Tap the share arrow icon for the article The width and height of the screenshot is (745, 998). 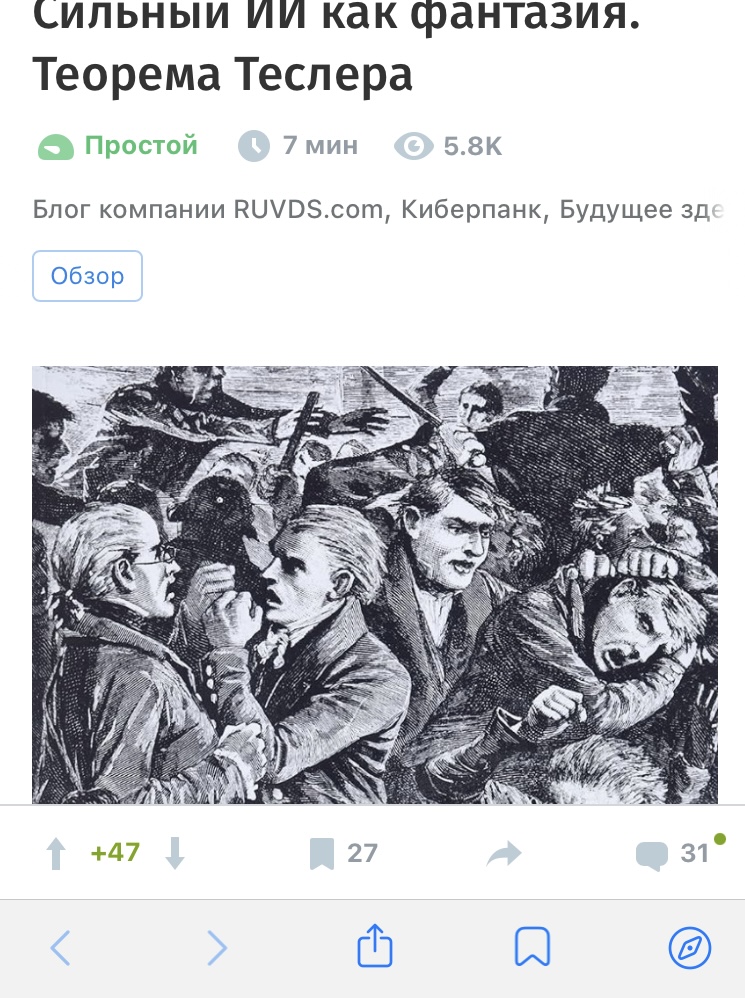point(504,854)
